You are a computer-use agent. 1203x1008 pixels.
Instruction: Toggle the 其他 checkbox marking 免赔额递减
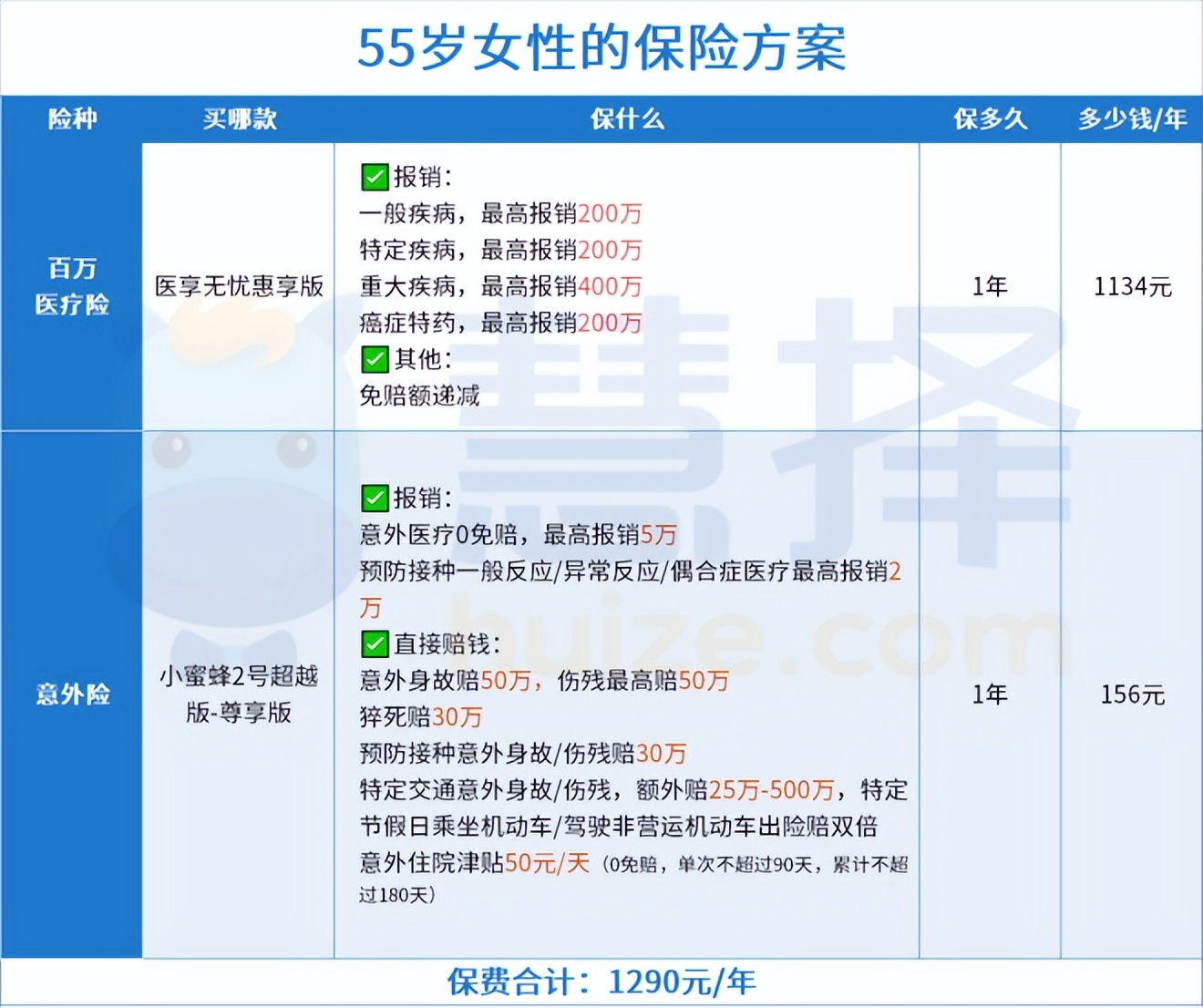click(375, 359)
